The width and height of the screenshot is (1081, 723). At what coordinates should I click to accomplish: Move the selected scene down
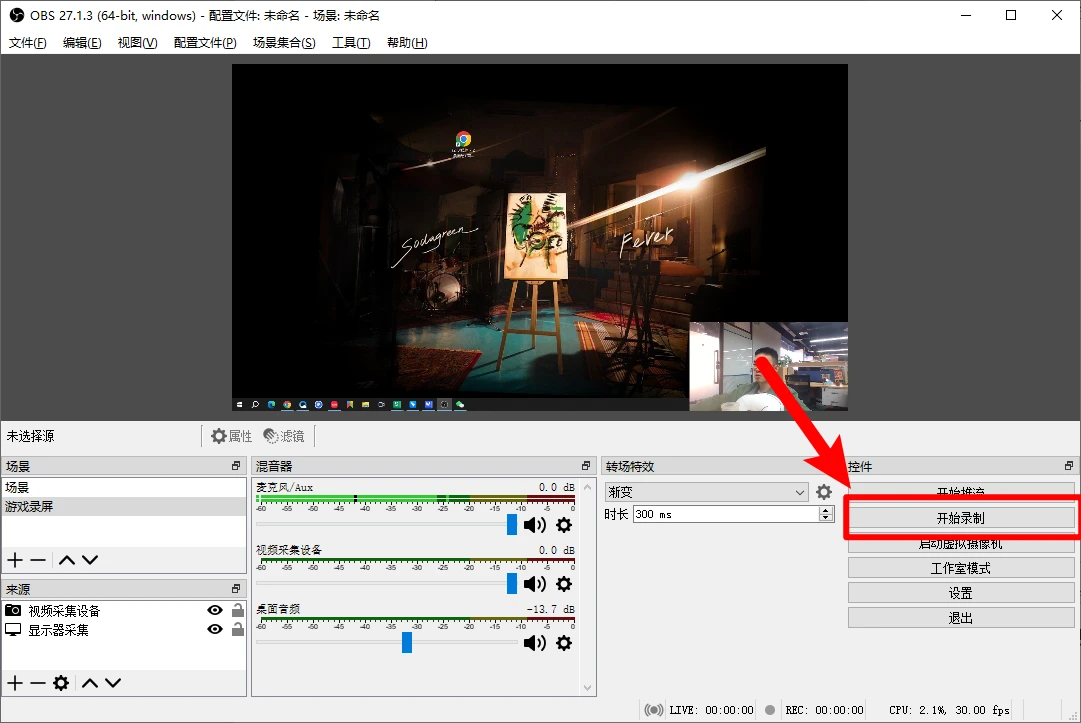(90, 560)
